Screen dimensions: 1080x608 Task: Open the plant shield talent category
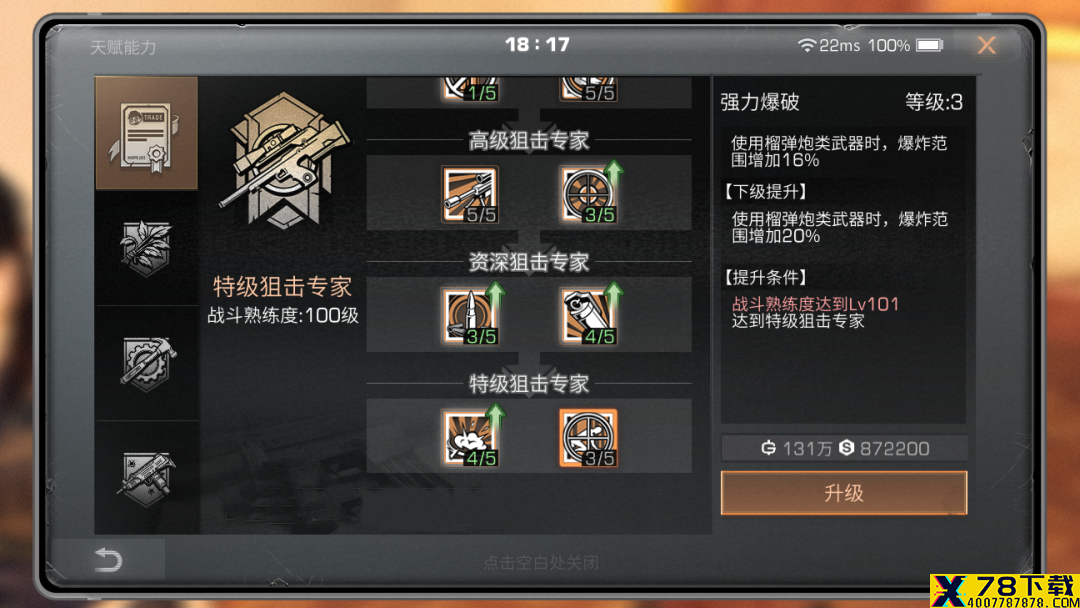pos(146,248)
